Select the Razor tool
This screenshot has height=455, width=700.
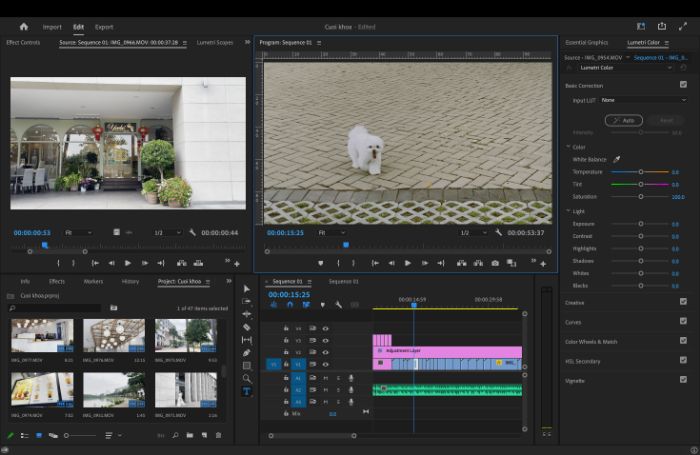tap(246, 327)
